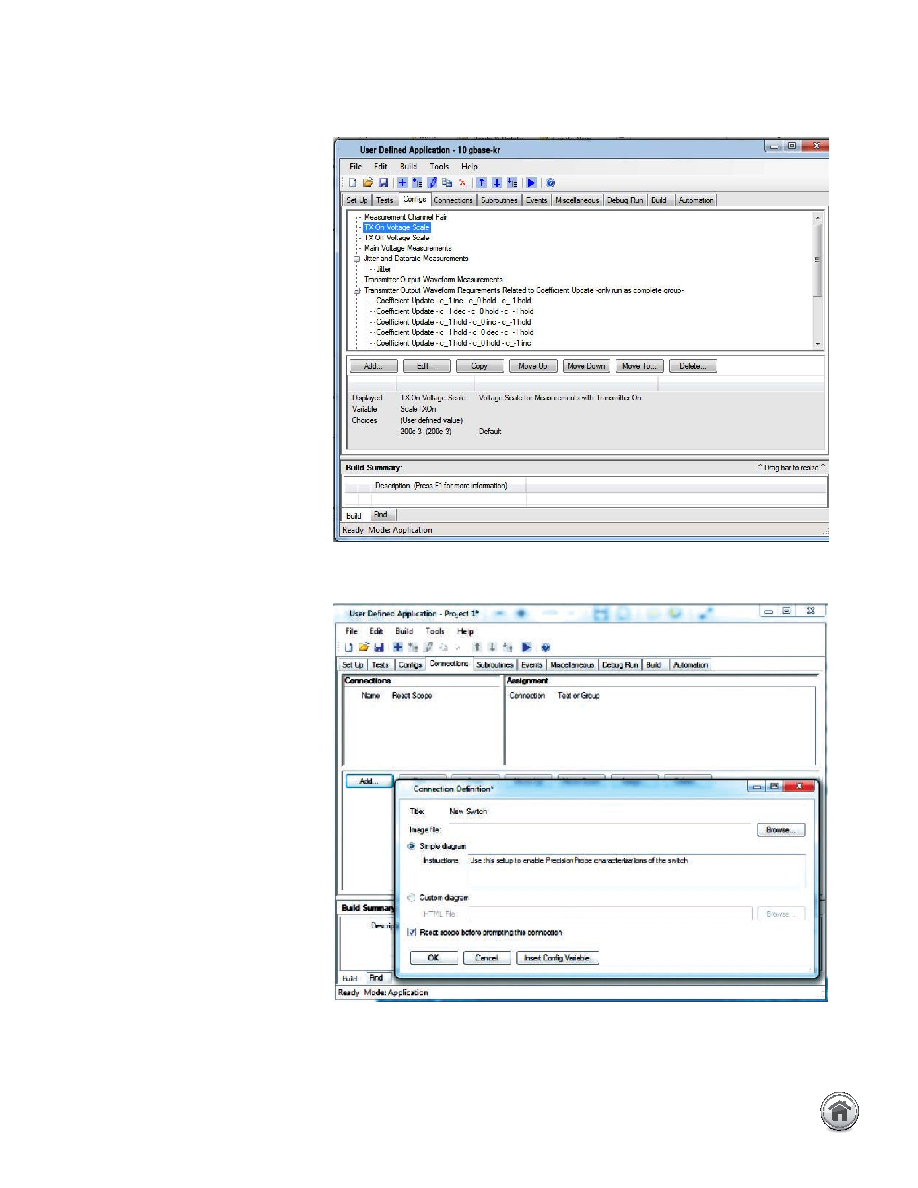Image resolution: width=918 pixels, height=1188 pixels.
Task: Click the red Delete X icon in upper toolbar
Action: 462,183
